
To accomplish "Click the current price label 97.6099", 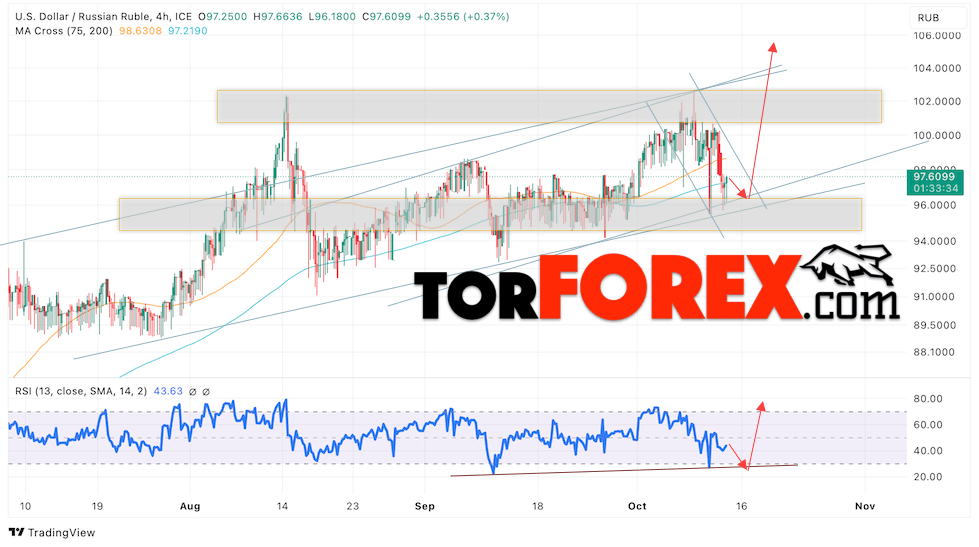I will (x=934, y=177).
